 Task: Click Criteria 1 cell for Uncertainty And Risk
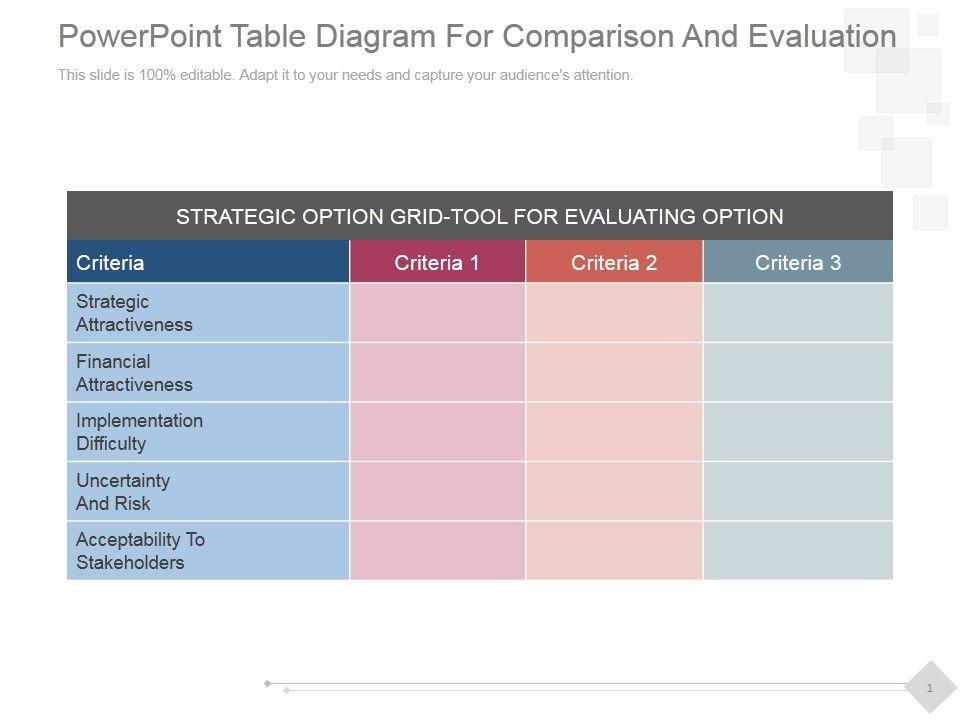[437, 492]
